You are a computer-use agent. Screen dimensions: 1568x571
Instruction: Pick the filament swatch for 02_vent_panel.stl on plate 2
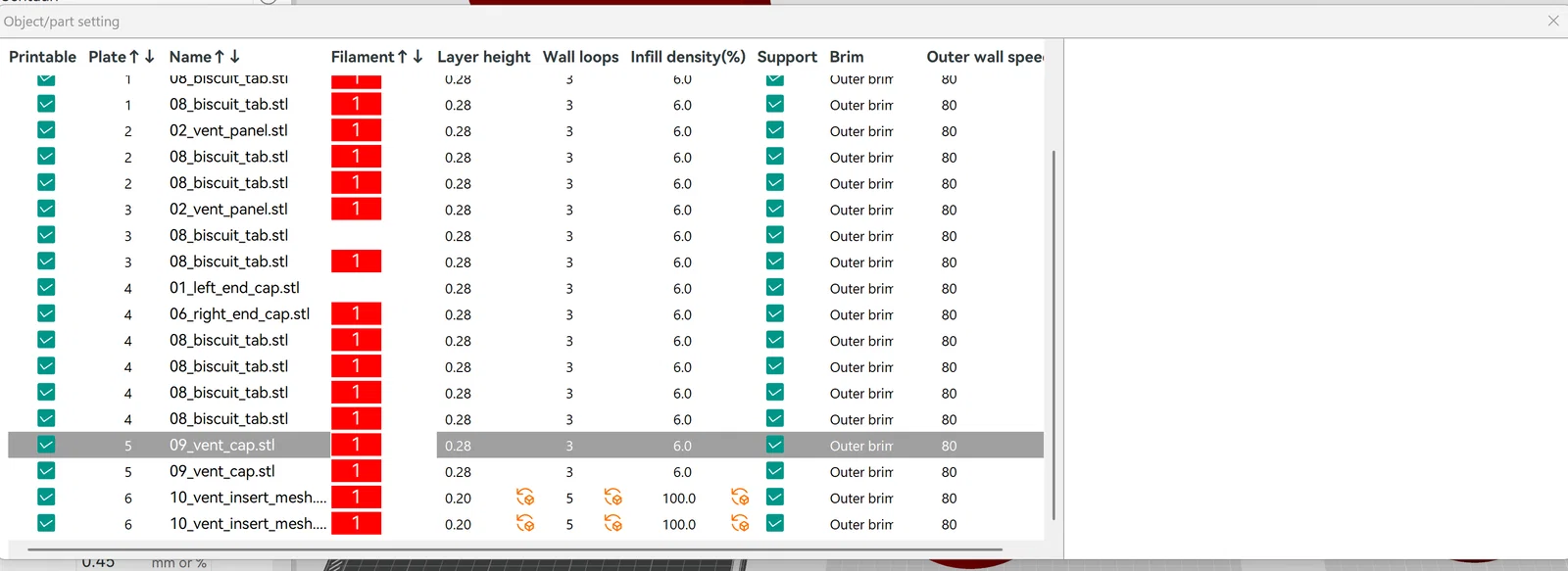tap(356, 130)
